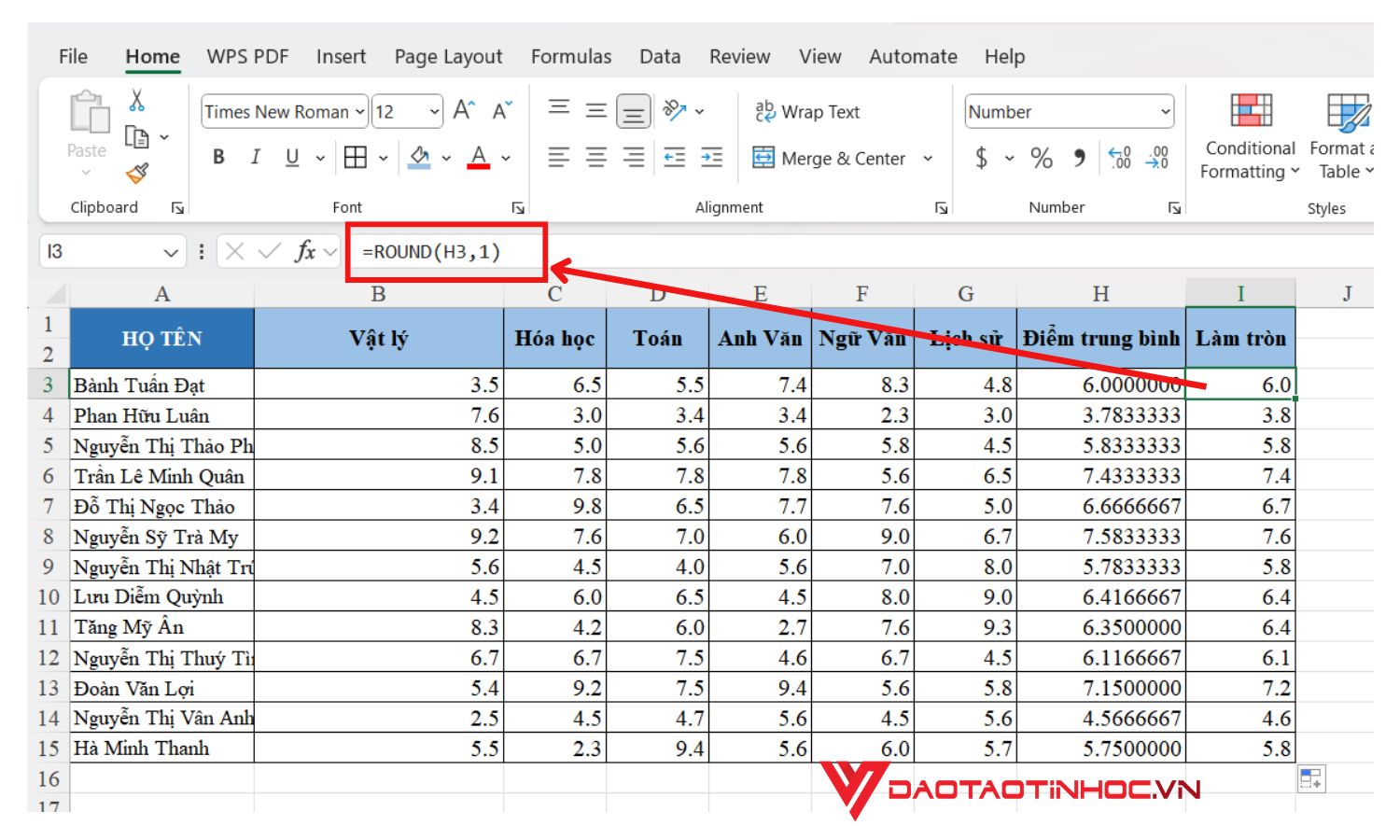The height and width of the screenshot is (840, 1400).
Task: Toggle Bold formatting
Action: pyautogui.click(x=218, y=158)
